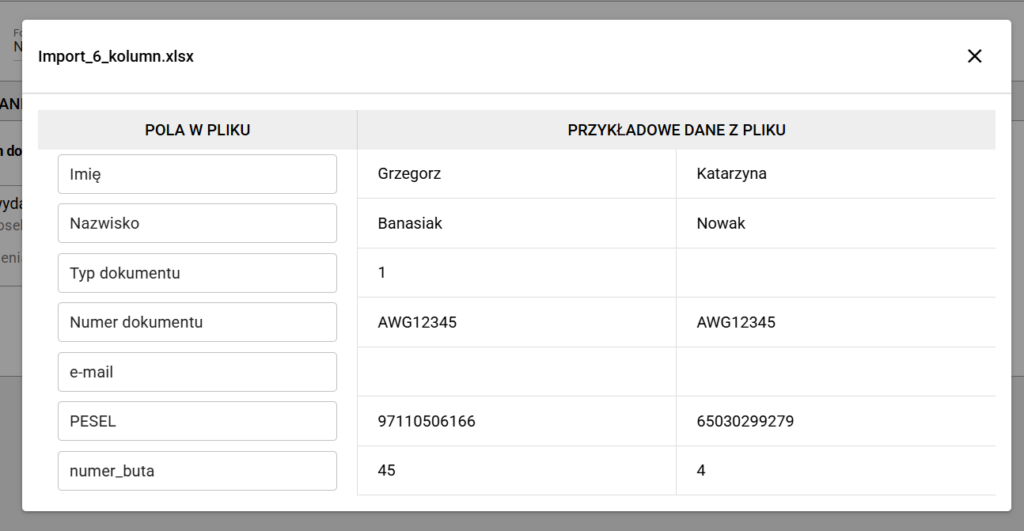The height and width of the screenshot is (531, 1024).
Task: Click the numer_buta field
Action: click(x=197, y=471)
